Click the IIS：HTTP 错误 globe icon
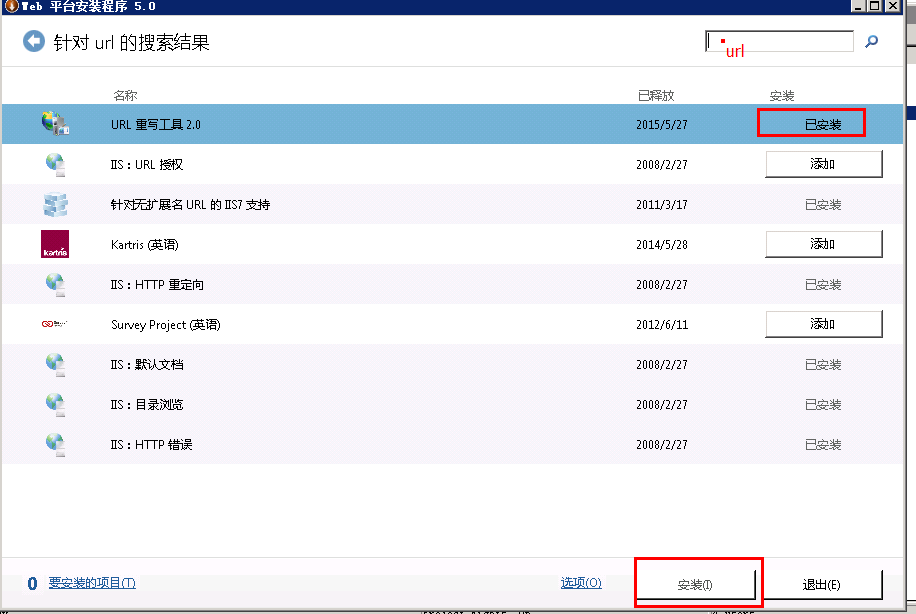This screenshot has height=614, width=916. tap(55, 445)
